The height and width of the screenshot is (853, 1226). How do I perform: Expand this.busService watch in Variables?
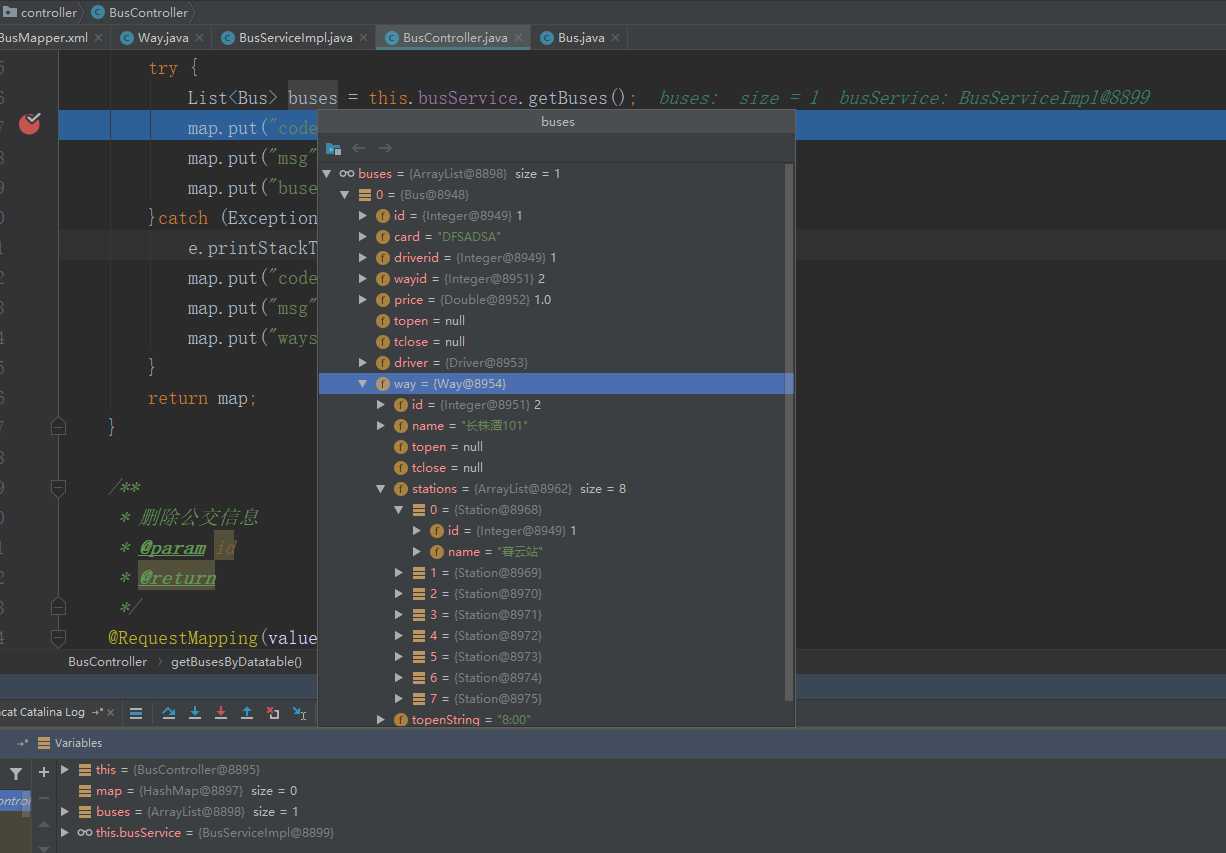tap(65, 833)
